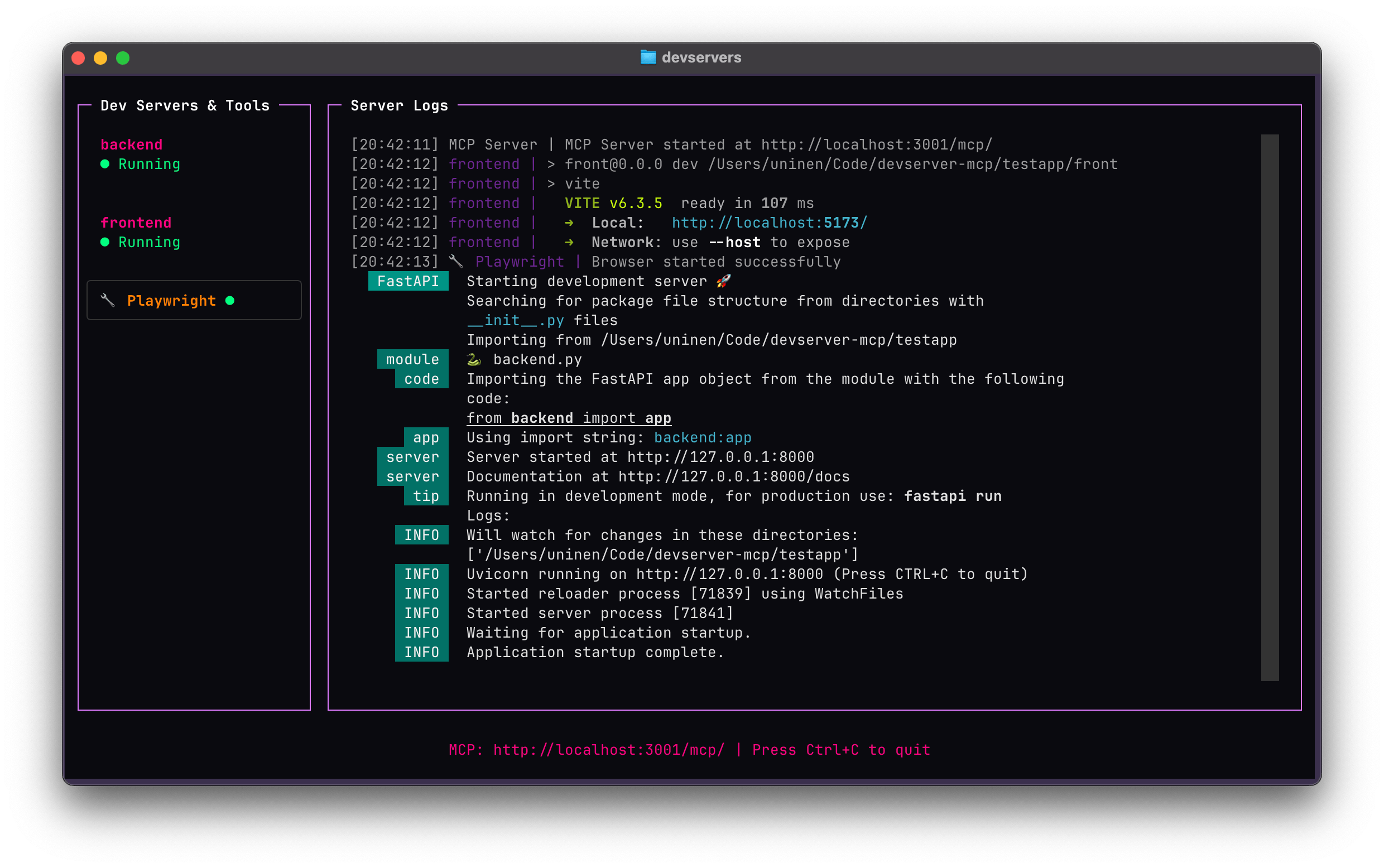Open the MCP URL in the footer

click(x=608, y=749)
